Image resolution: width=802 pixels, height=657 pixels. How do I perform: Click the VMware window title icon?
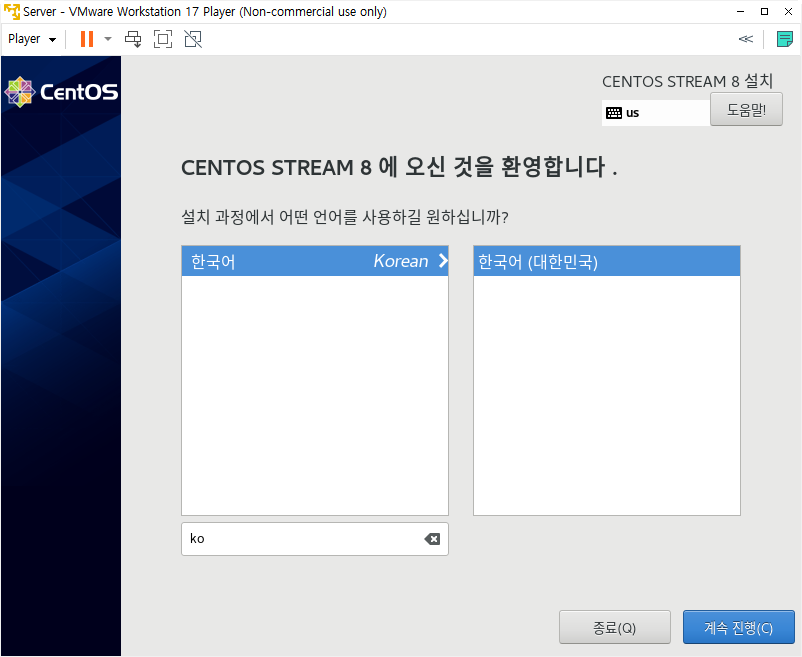click(11, 11)
